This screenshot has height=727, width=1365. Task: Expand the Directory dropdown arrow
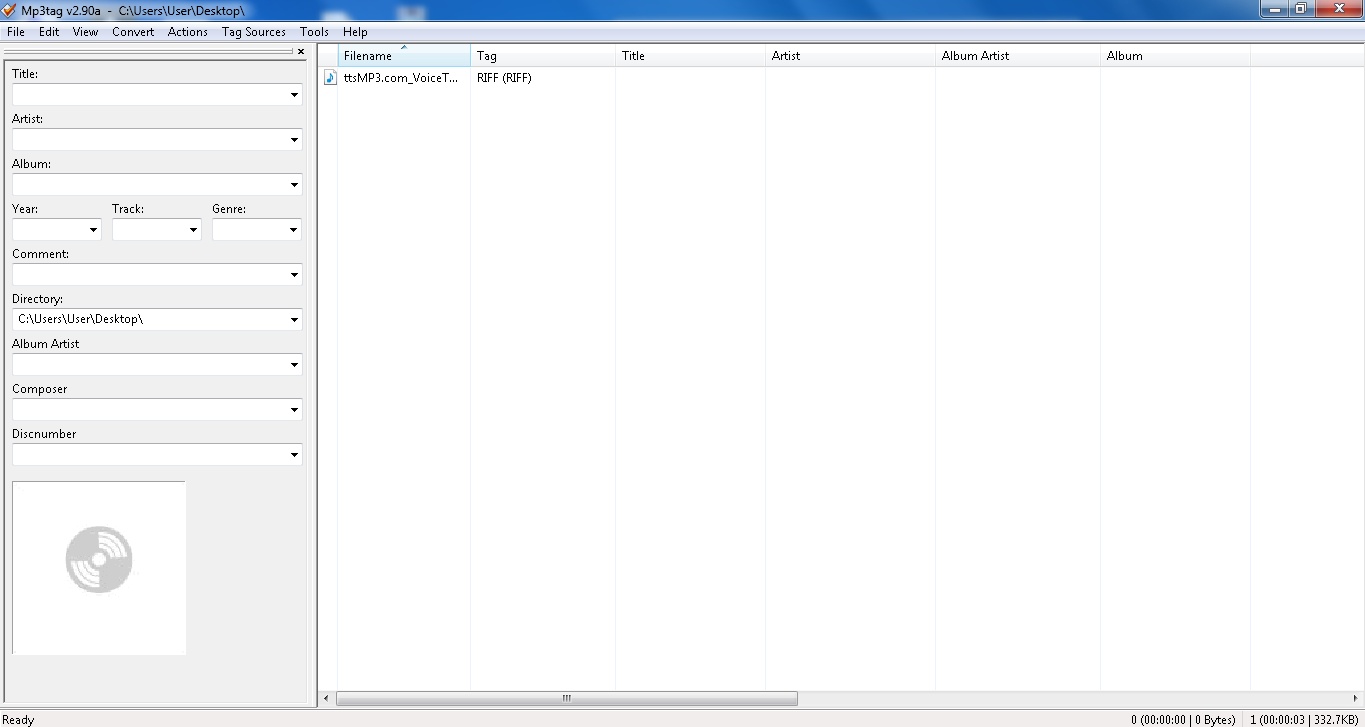coord(294,320)
